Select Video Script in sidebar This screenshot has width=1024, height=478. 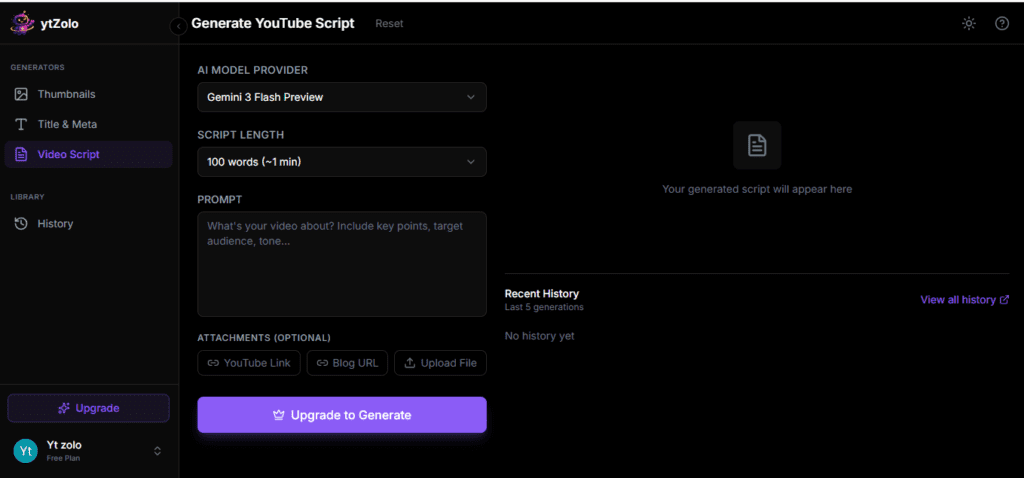[88, 155]
